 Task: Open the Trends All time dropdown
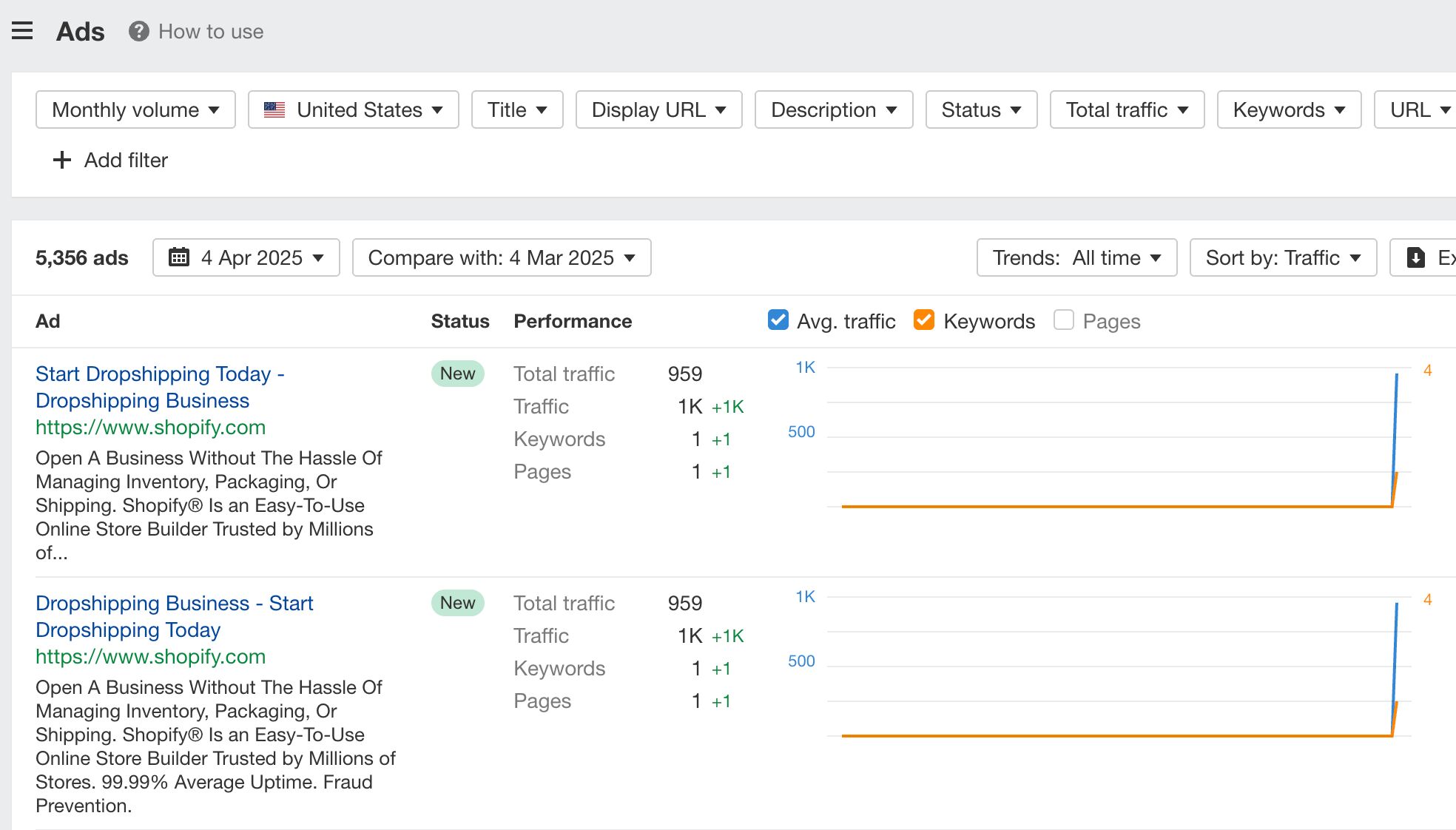(1076, 257)
